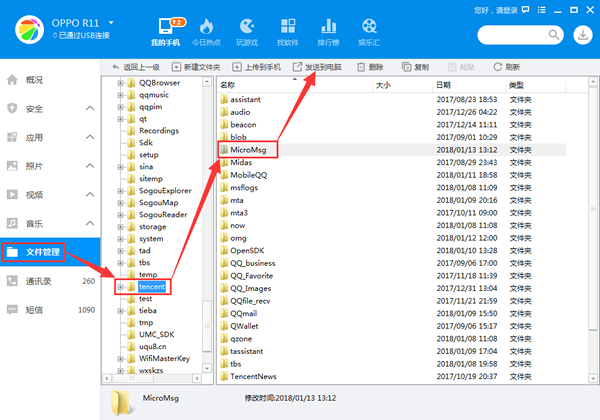600x420 pixels.
Task: Click 您好，请登录 login link
Action: (496, 10)
